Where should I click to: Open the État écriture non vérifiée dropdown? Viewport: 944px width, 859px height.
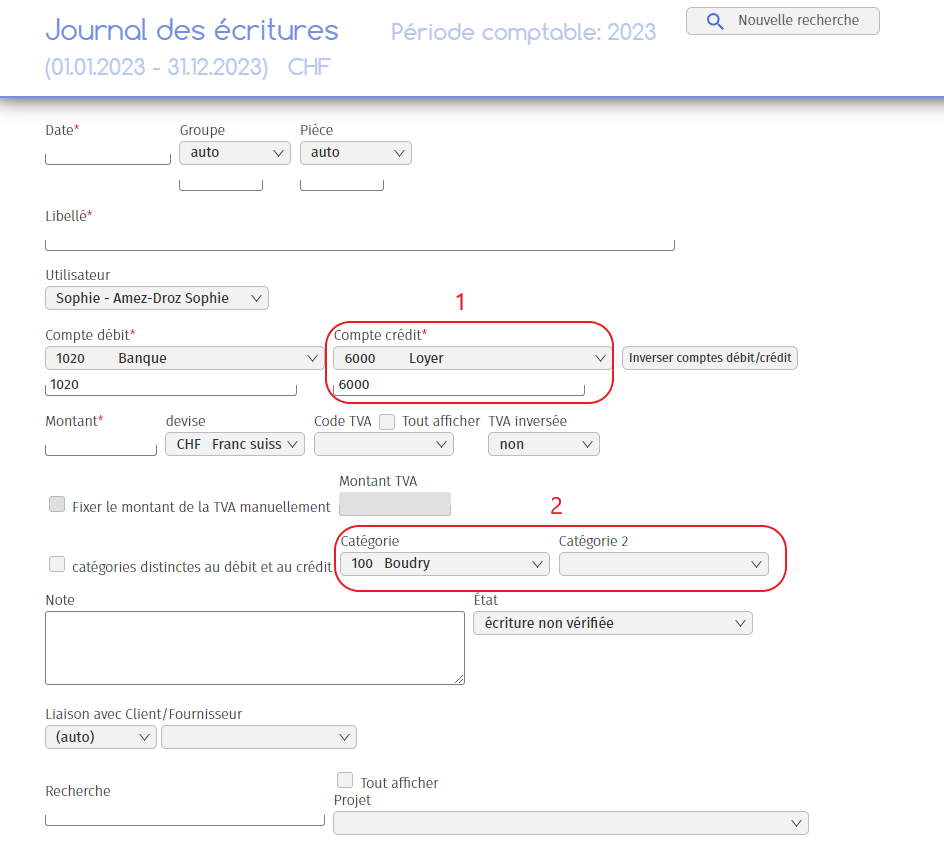tap(612, 623)
